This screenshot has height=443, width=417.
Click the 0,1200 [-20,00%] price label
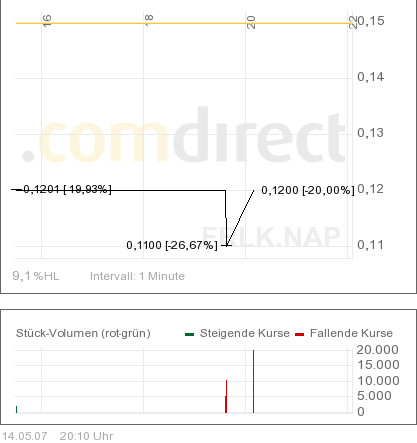pyautogui.click(x=308, y=190)
